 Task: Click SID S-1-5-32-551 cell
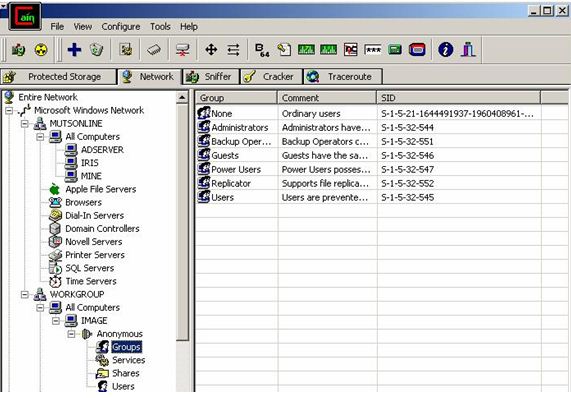(x=407, y=142)
